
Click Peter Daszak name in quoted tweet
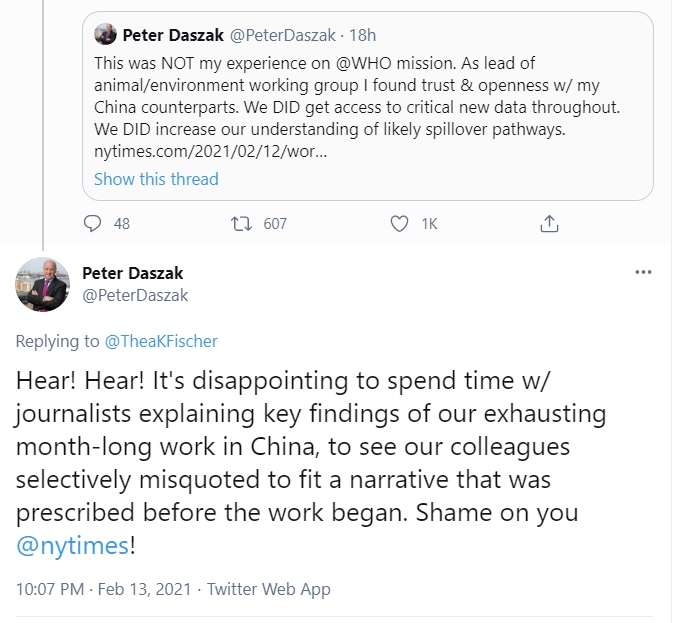(x=174, y=36)
